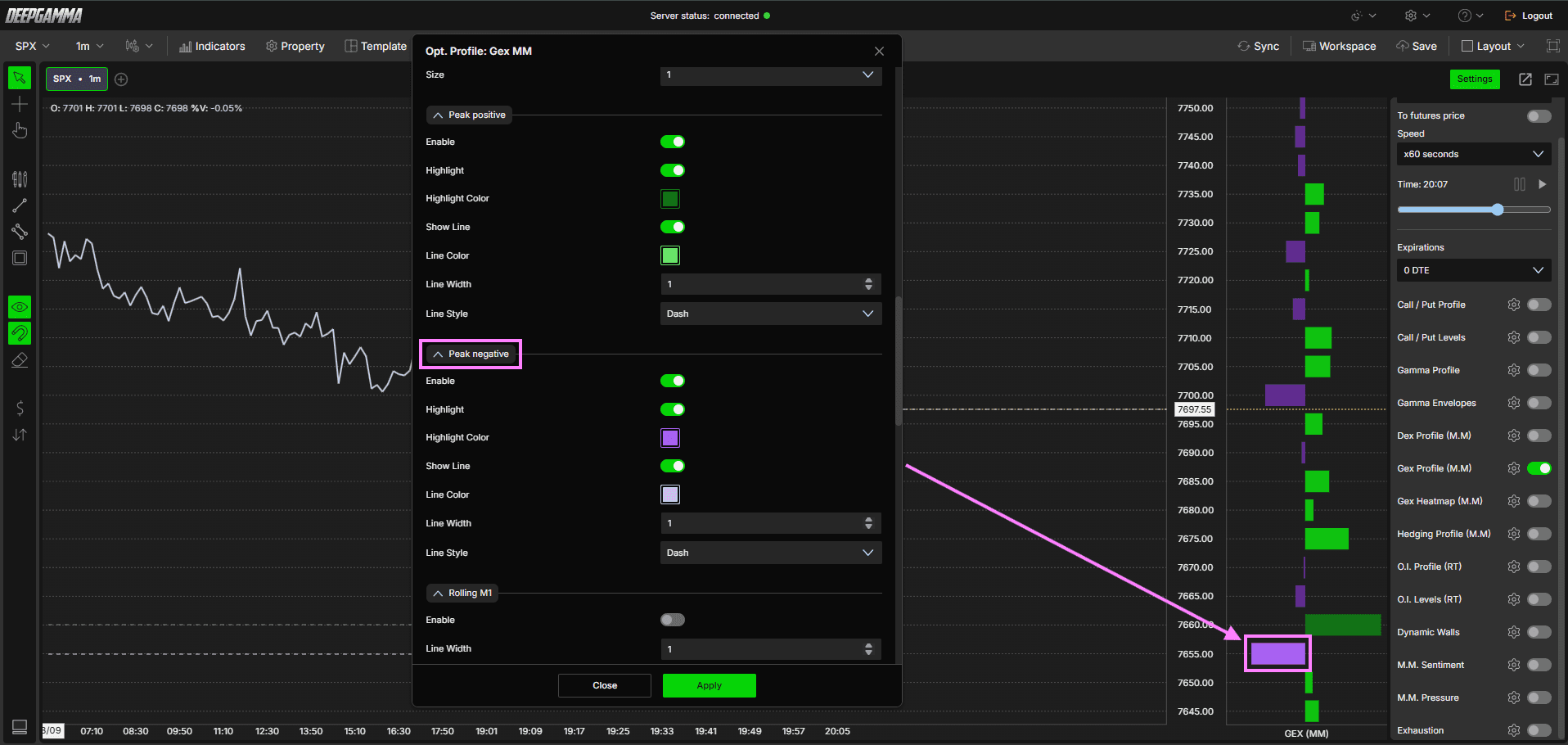Screen dimensions: 1568x745
Task: Play the replay
Action: coord(1543,184)
